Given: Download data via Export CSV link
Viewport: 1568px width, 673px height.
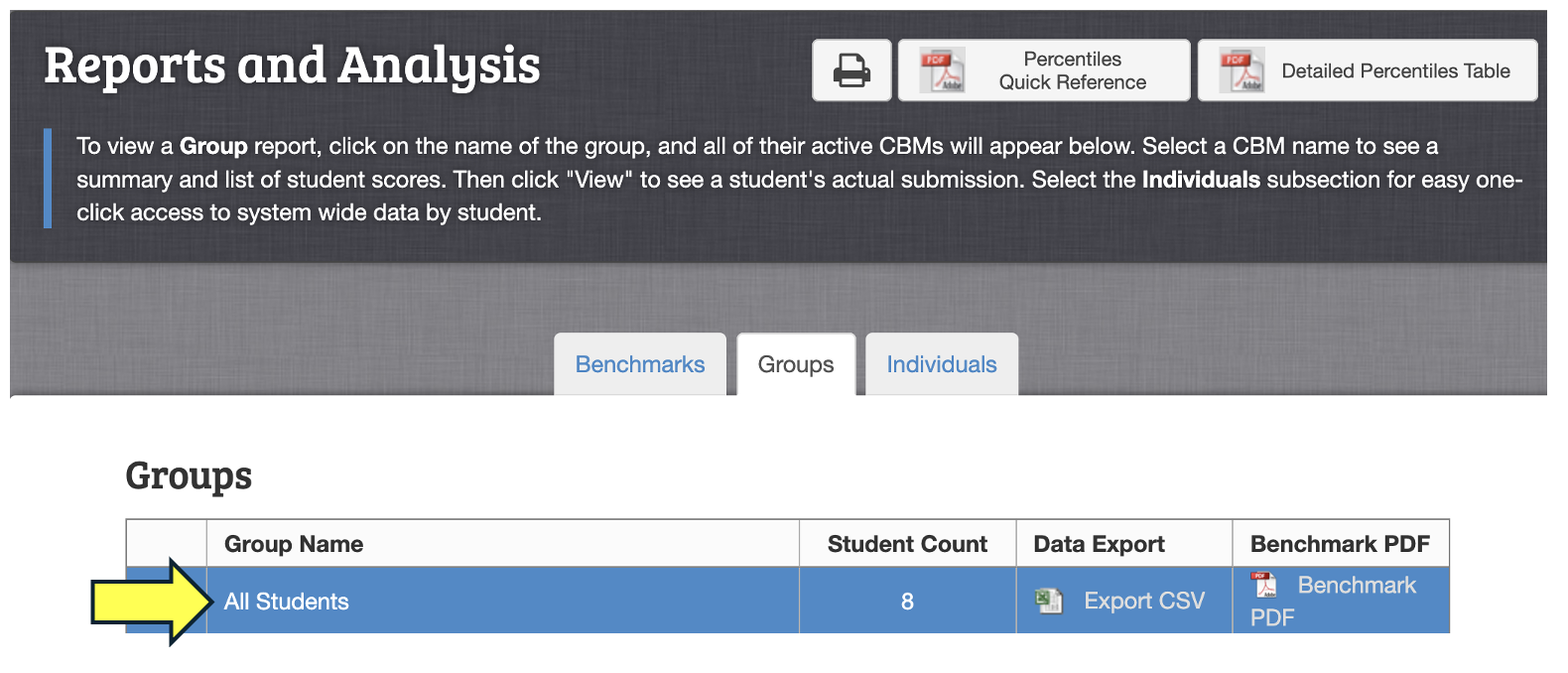Looking at the screenshot, I should click(x=1144, y=601).
